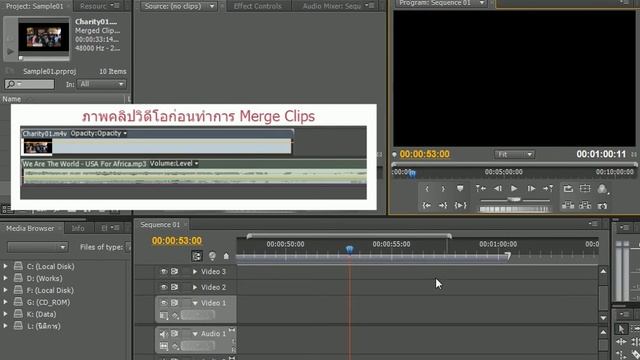Click the Extract button

pyautogui.click(x=585, y=205)
